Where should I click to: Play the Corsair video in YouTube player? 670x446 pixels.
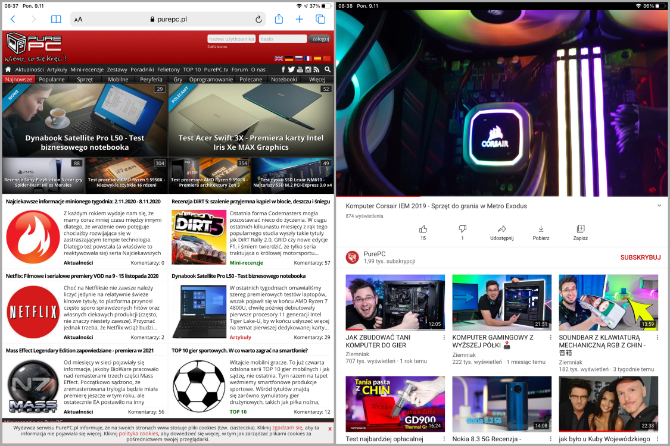pyautogui.click(x=502, y=103)
